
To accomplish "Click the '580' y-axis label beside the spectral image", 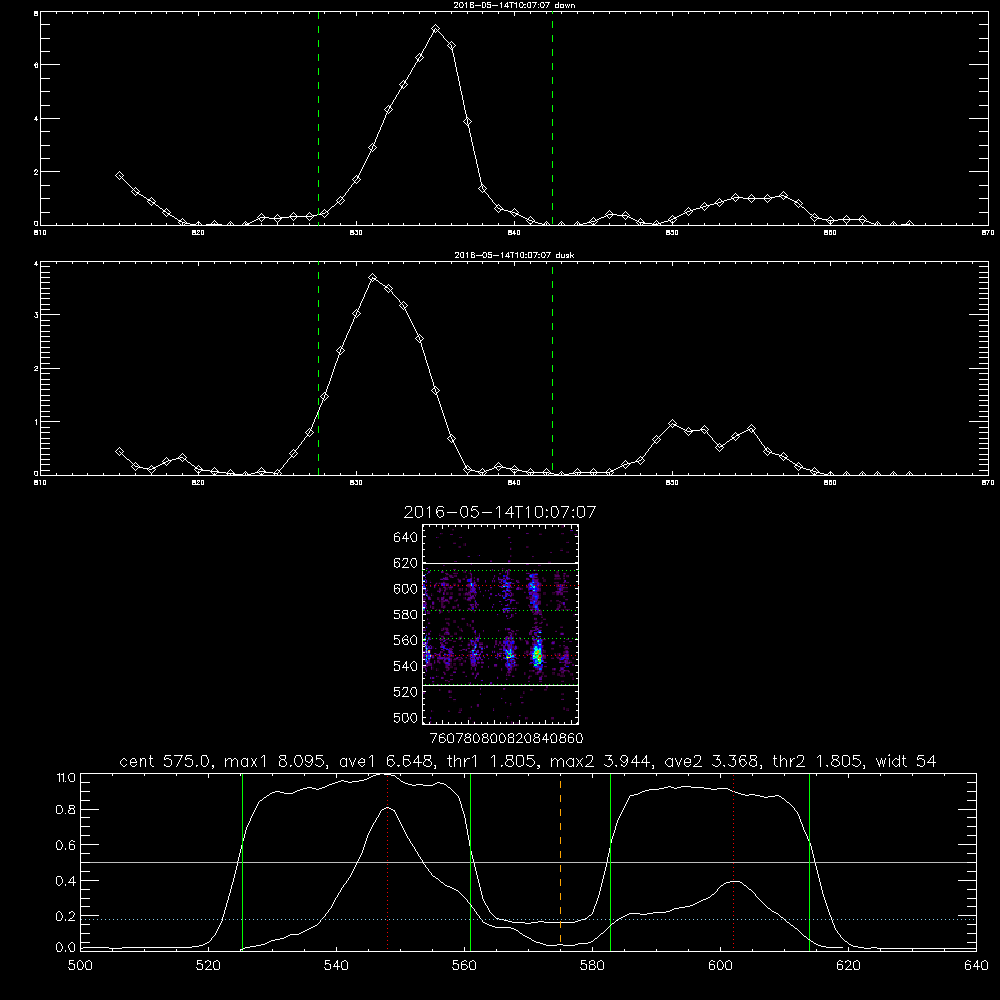I will coord(406,614).
